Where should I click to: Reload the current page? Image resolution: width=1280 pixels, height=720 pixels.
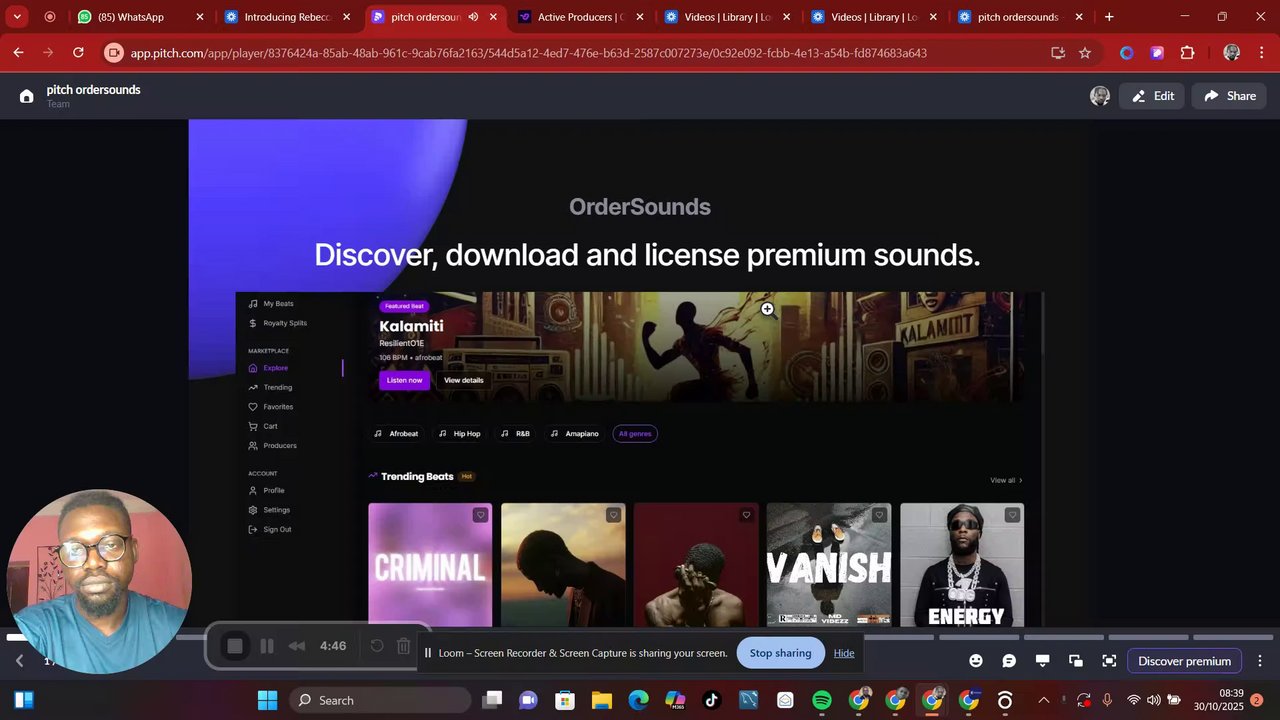[78, 53]
